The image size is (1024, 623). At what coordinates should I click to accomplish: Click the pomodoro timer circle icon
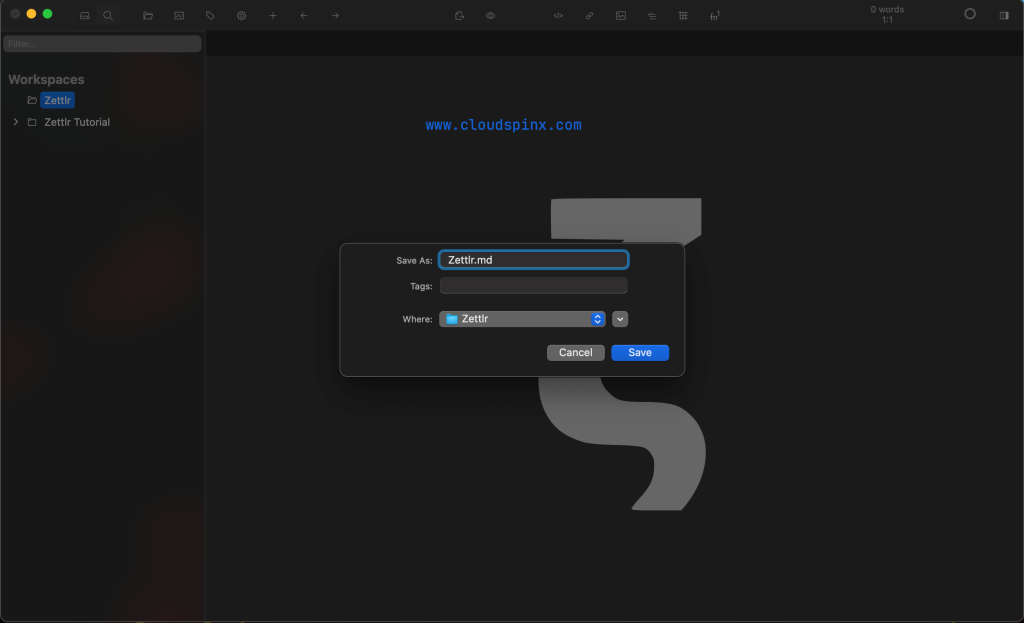(x=970, y=14)
